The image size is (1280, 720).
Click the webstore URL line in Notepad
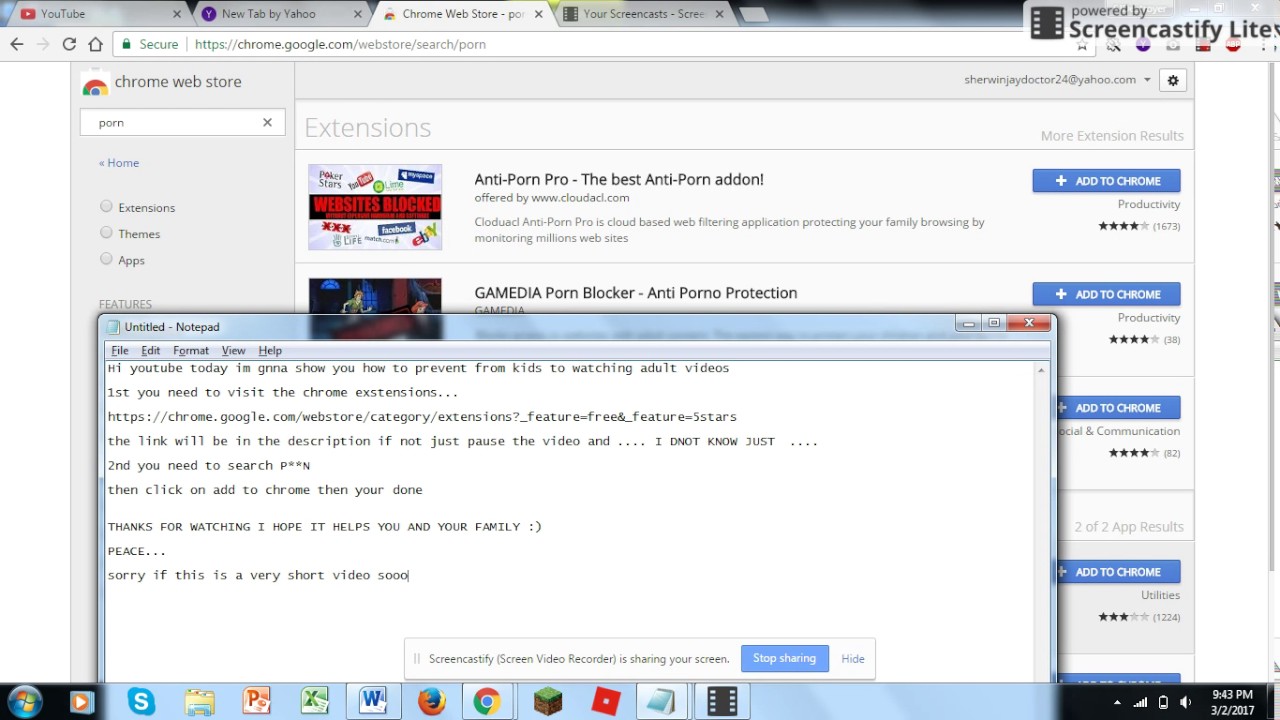(422, 417)
